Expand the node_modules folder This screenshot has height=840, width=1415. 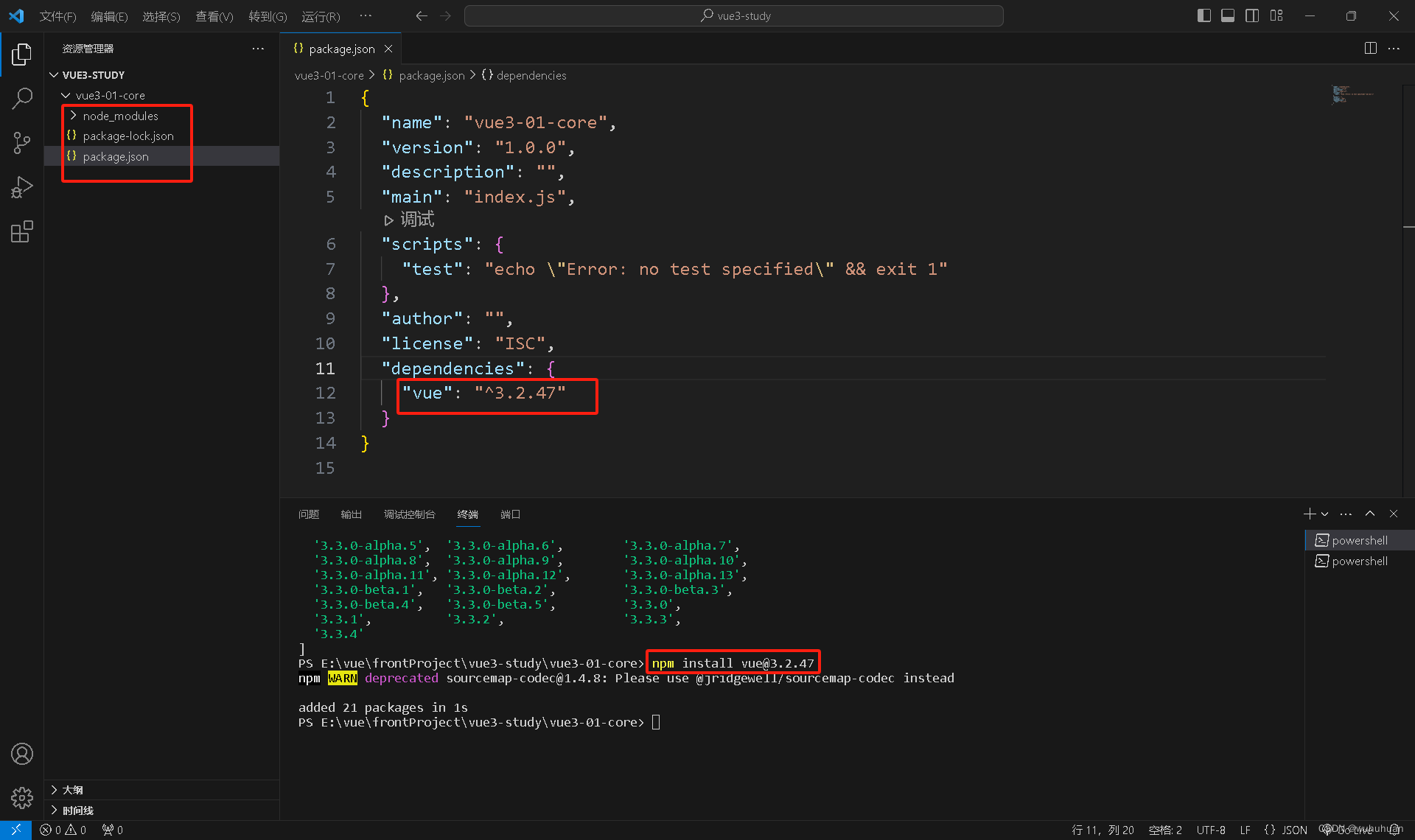(120, 116)
